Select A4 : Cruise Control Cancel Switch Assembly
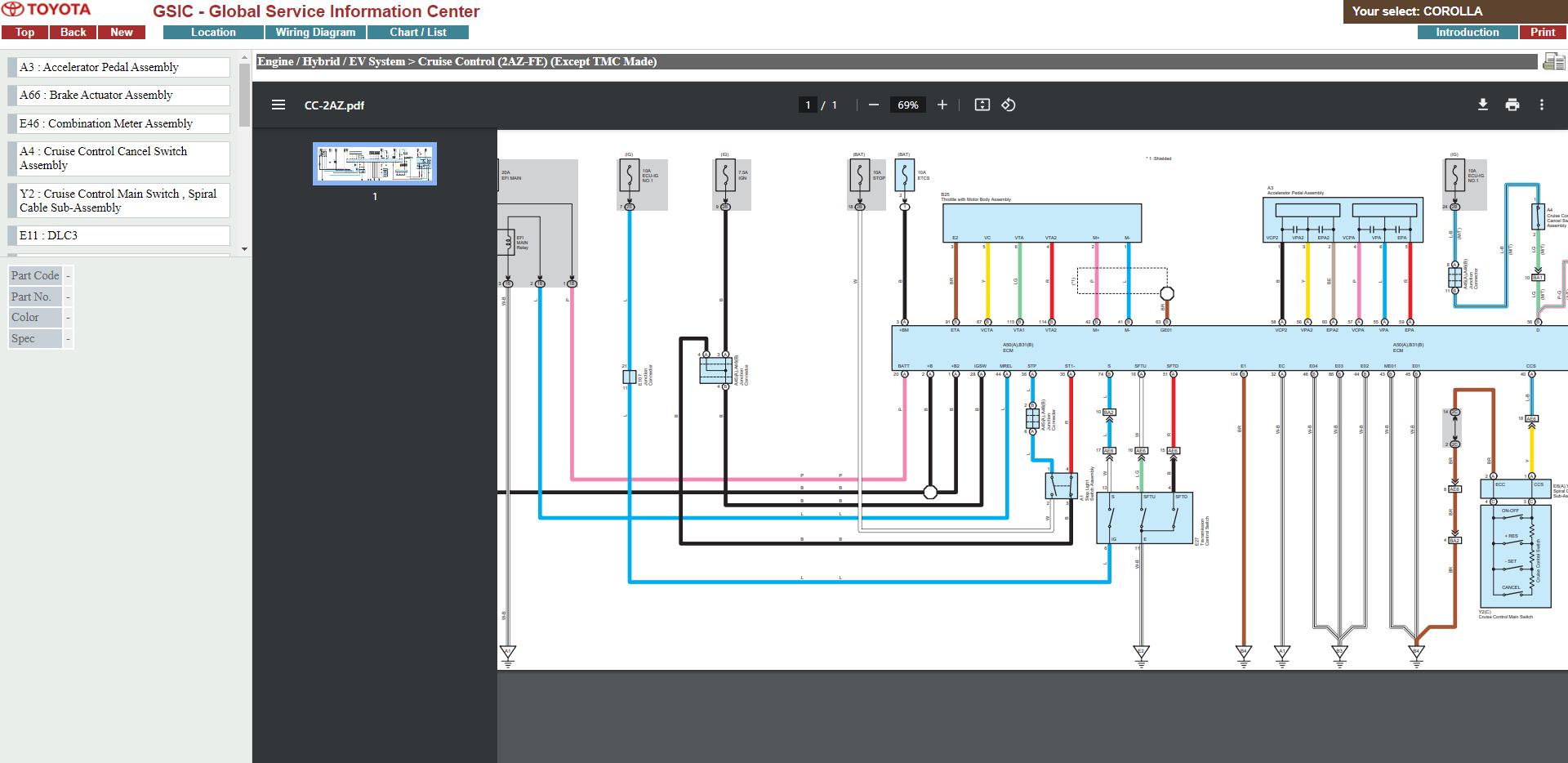This screenshot has width=1568, height=763. pyautogui.click(x=119, y=158)
